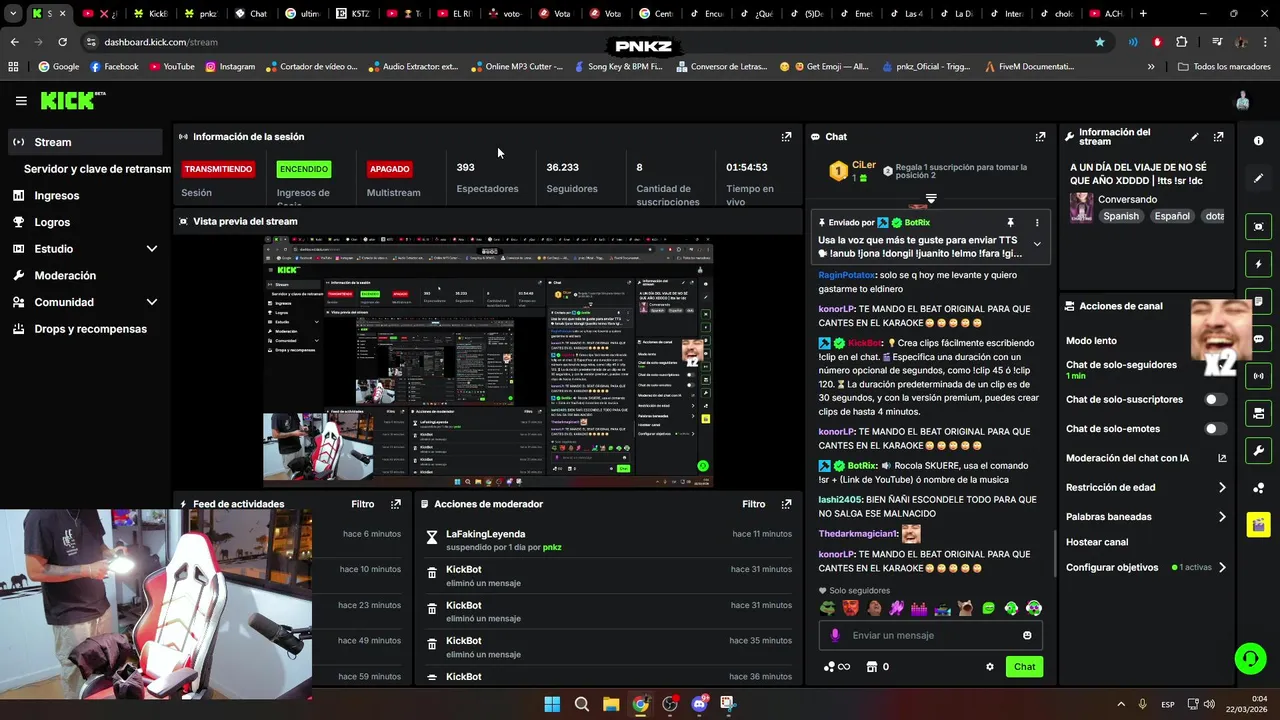Viewport: 1280px width, 720px height.
Task: Open pinned message three-dot options
Action: tap(1037, 222)
